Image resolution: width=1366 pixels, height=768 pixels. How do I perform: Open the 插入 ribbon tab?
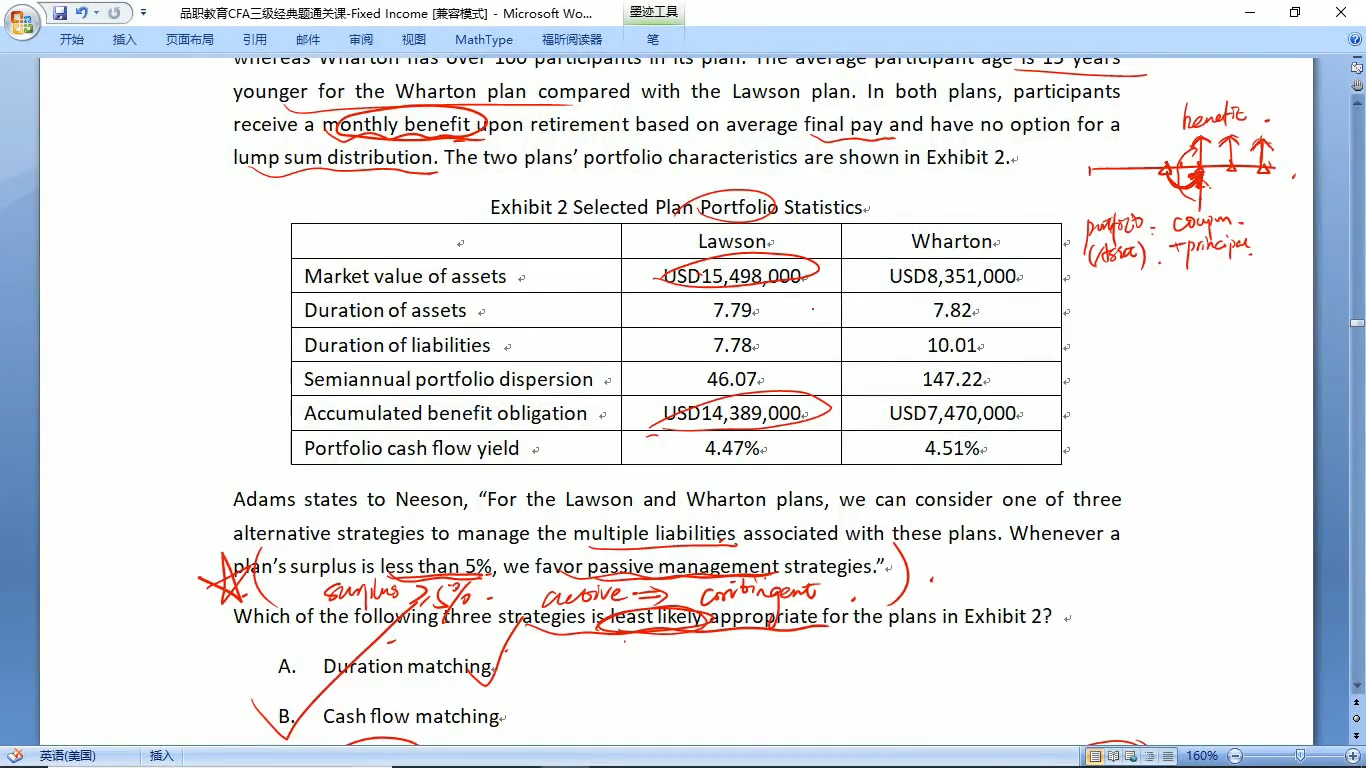[125, 40]
